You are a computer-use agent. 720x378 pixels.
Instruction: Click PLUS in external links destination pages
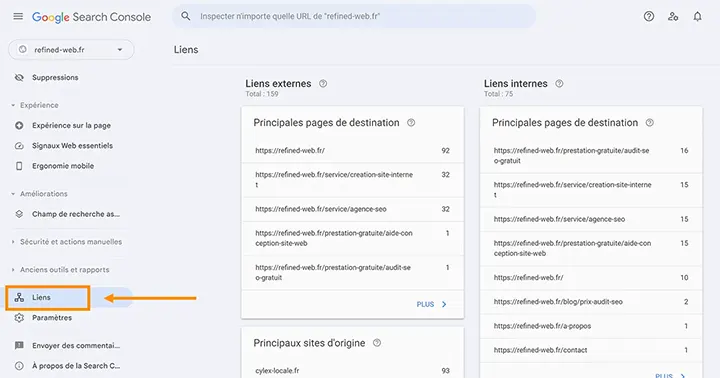431,304
